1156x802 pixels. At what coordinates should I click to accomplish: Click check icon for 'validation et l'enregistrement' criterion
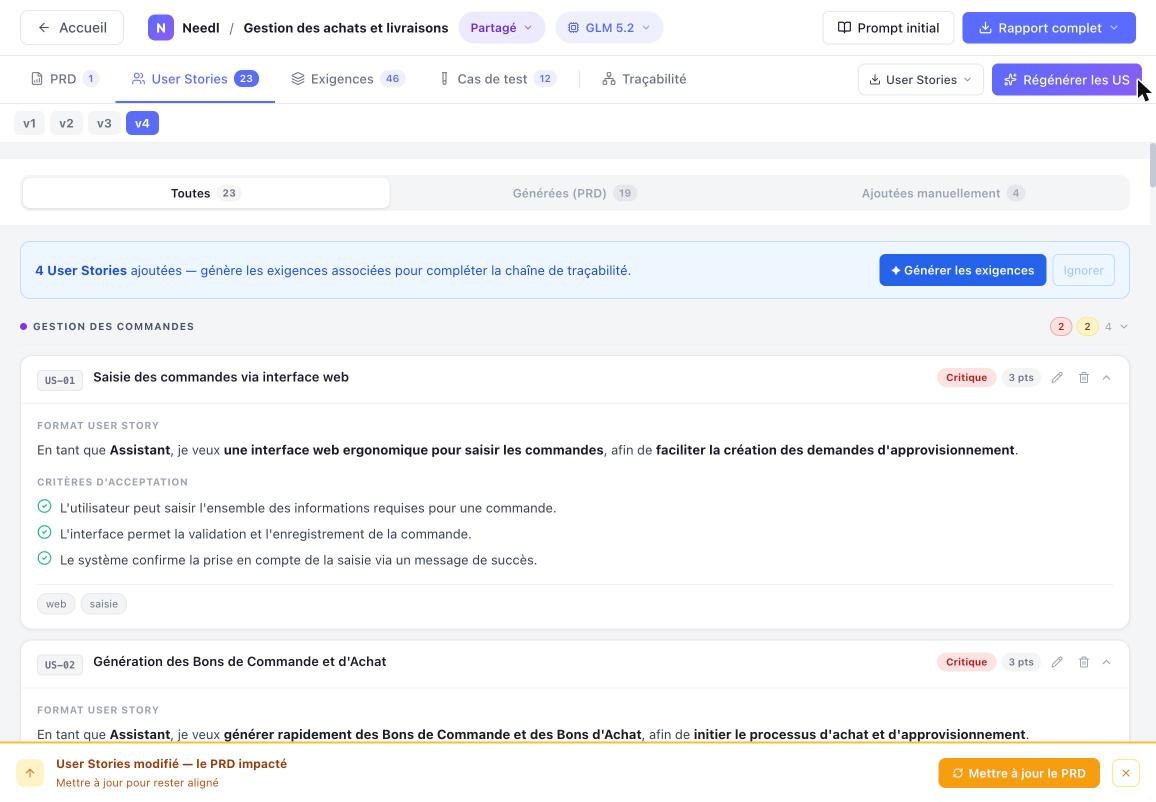[44, 532]
